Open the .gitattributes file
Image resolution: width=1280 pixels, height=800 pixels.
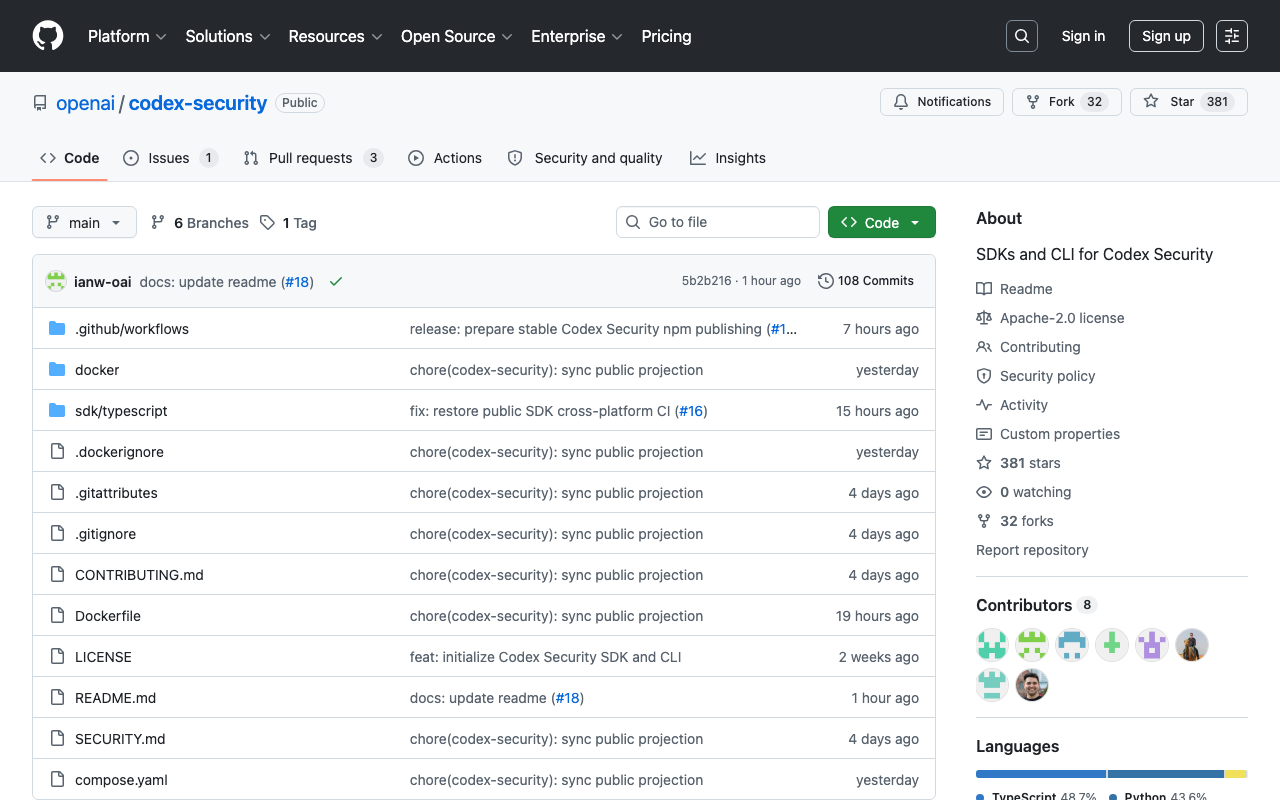[x=116, y=493]
